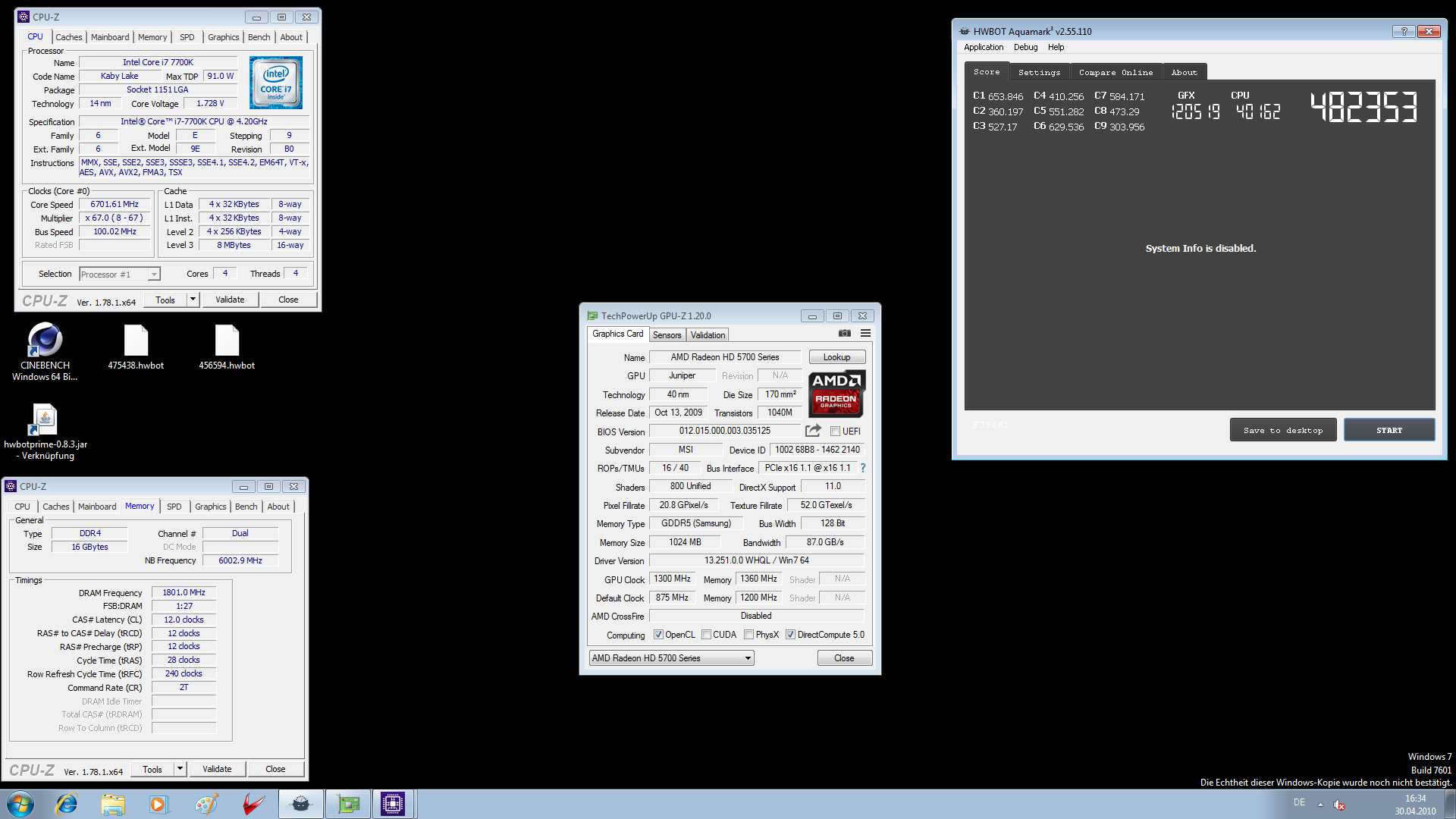The image size is (1456, 819).
Task: Click the DE language indicator
Action: (1299, 802)
